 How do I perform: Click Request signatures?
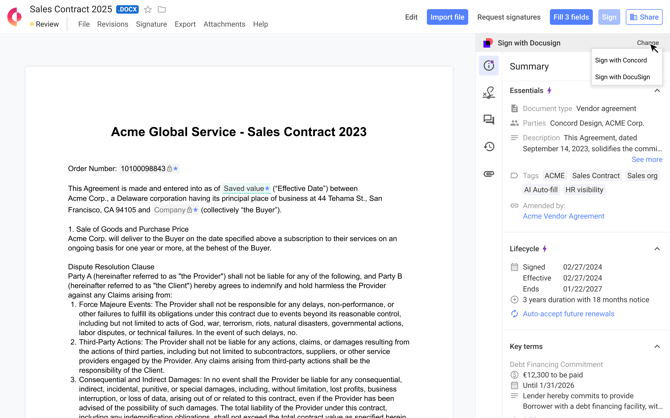508,17
